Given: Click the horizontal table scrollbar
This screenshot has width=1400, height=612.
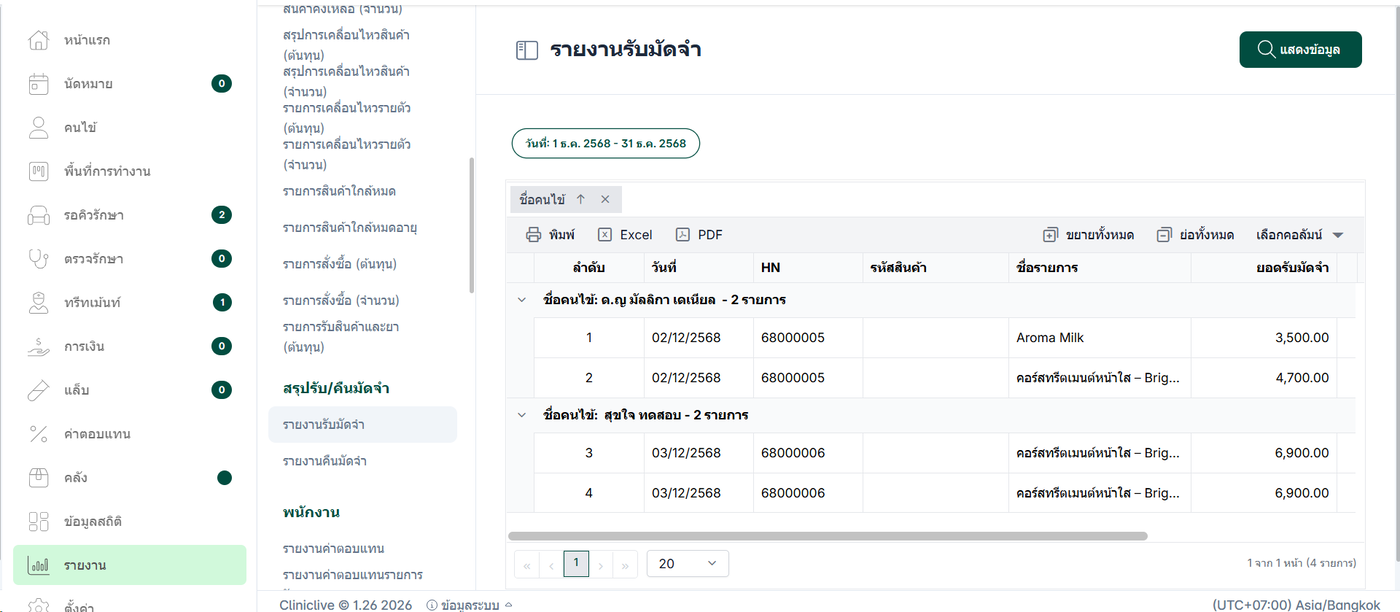Looking at the screenshot, I should coord(828,536).
